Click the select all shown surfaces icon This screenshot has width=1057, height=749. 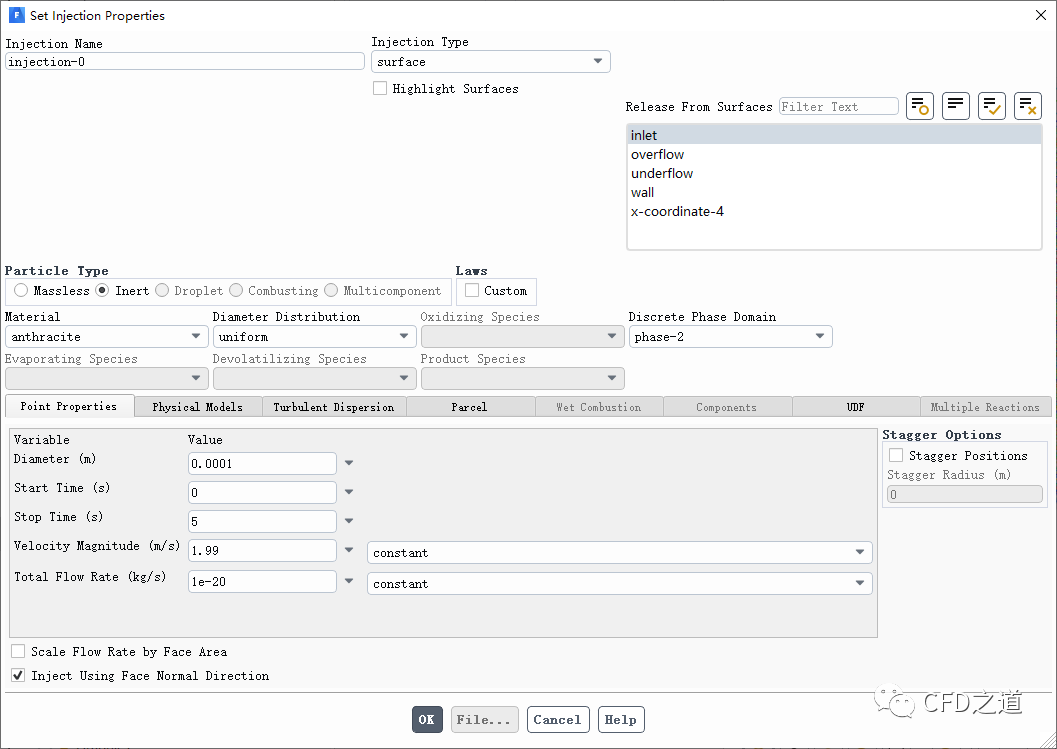pos(992,106)
